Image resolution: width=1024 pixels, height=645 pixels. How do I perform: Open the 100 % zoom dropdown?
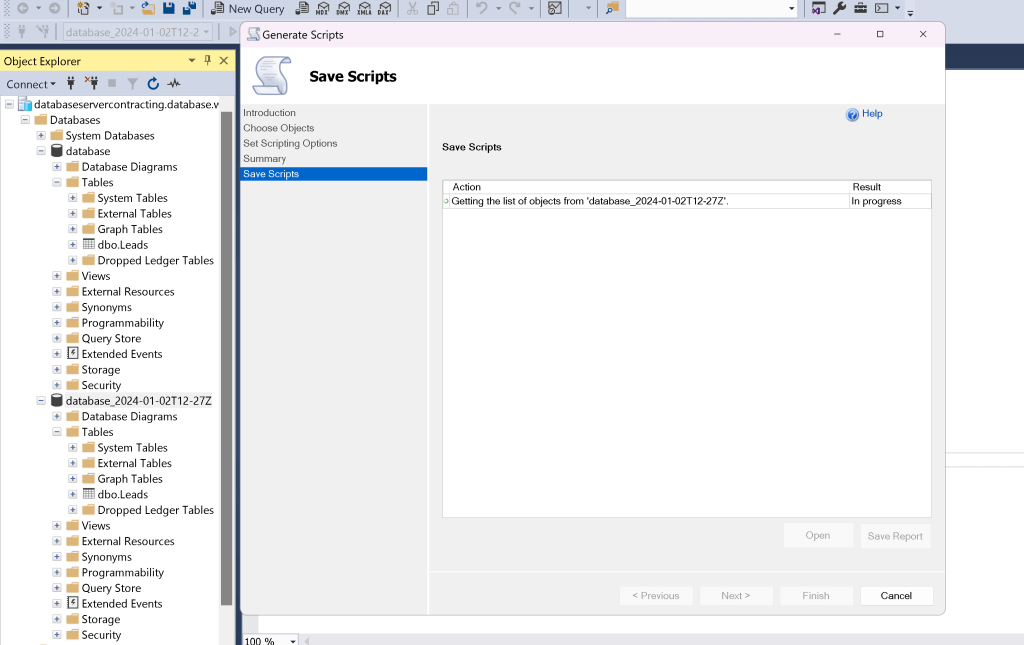coord(293,640)
